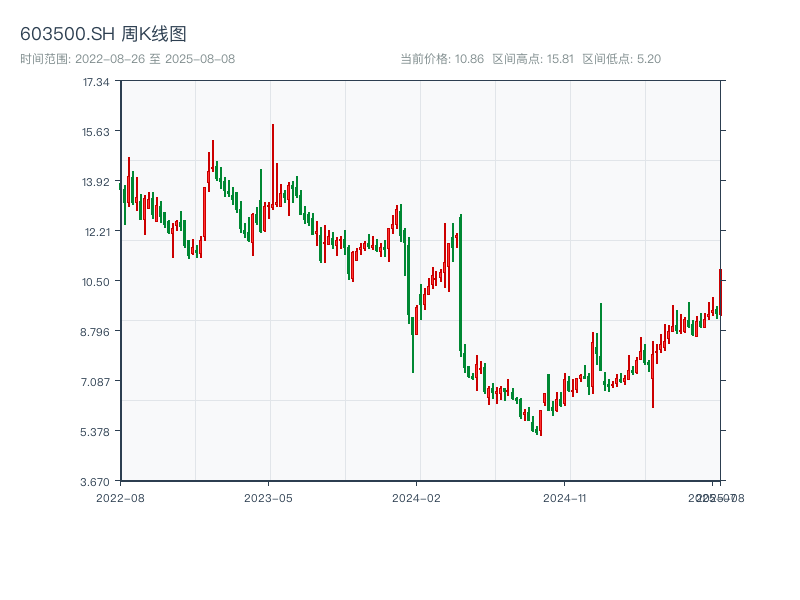Select the 2024-02 x-axis date label
This screenshot has width=800, height=600.
click(416, 497)
